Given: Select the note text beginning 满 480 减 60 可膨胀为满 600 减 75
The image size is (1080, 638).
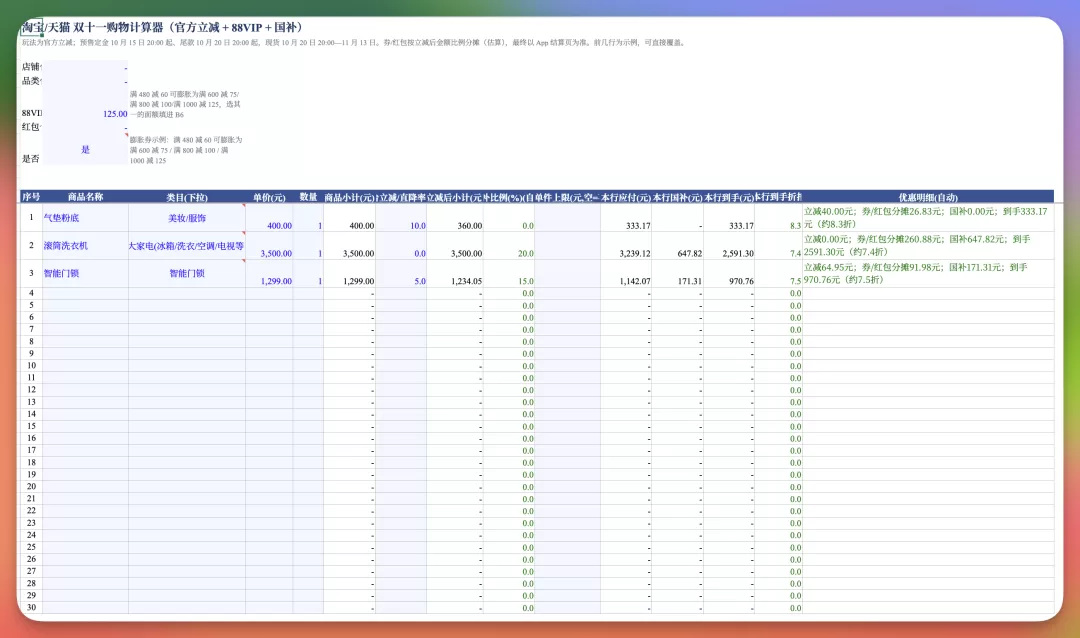Looking at the screenshot, I should coord(185,104).
